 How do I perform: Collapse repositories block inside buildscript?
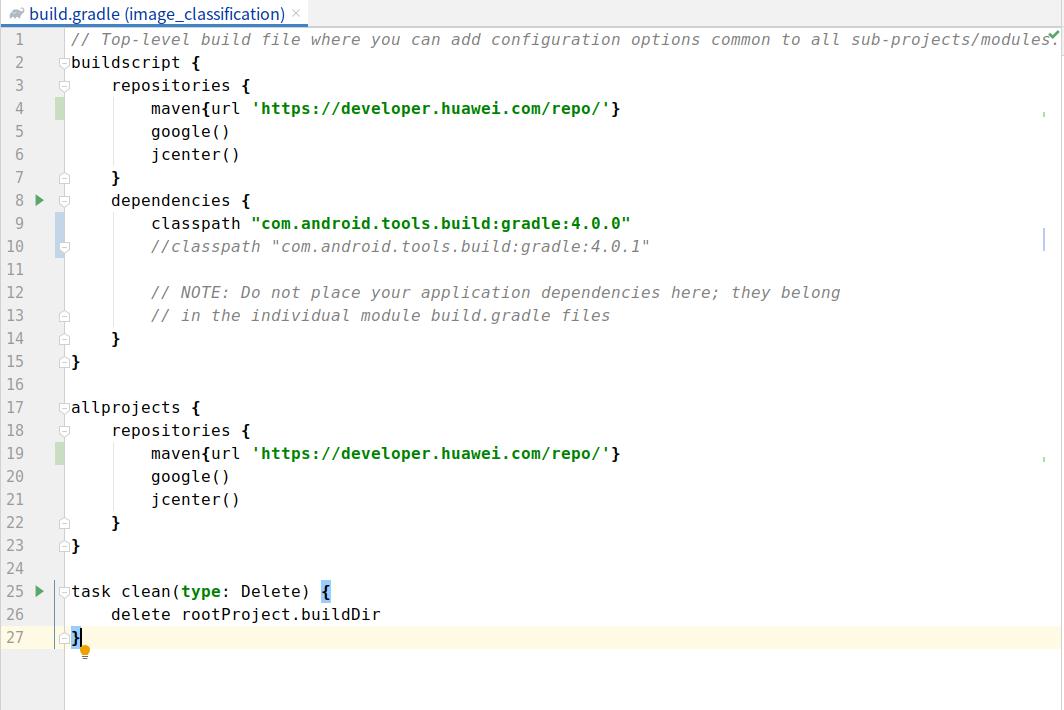coord(65,86)
